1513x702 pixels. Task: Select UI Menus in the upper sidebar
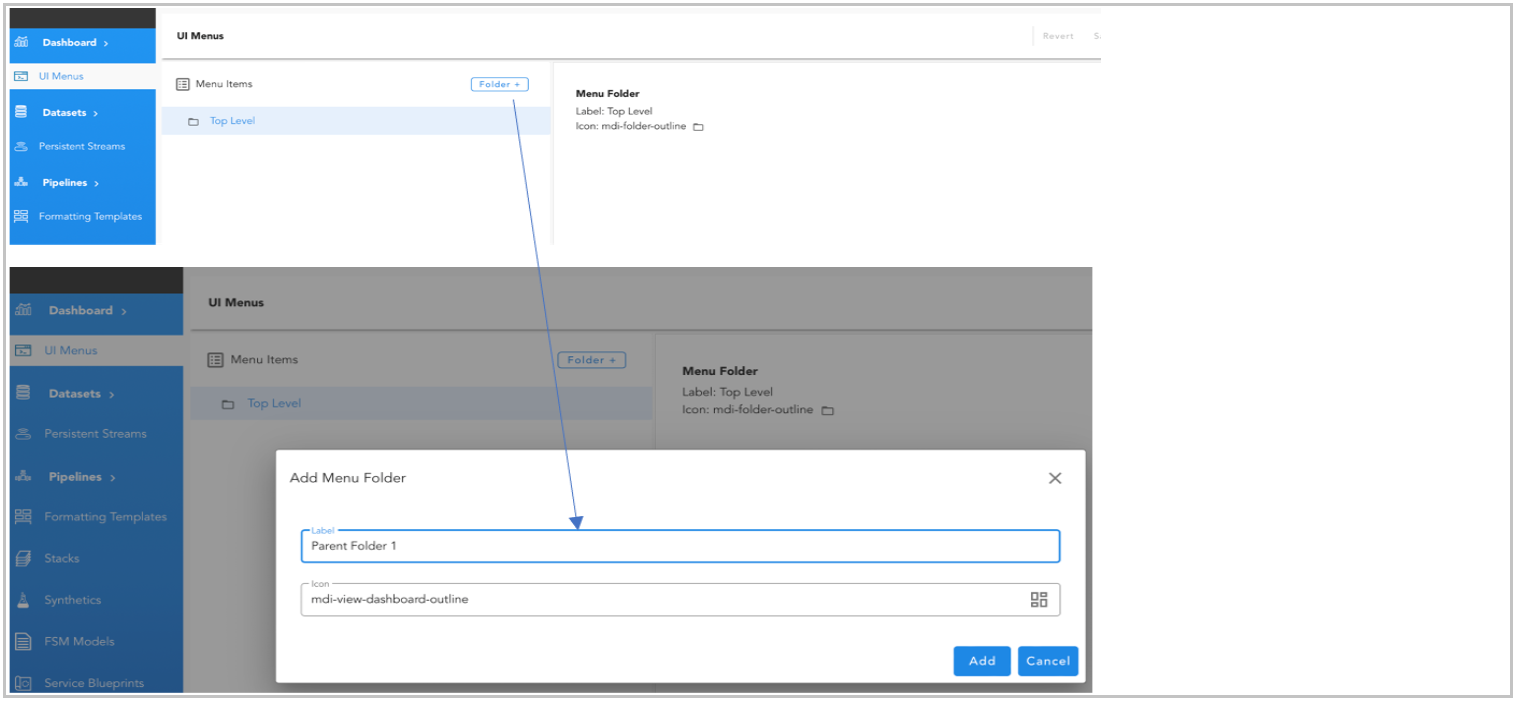pos(61,76)
